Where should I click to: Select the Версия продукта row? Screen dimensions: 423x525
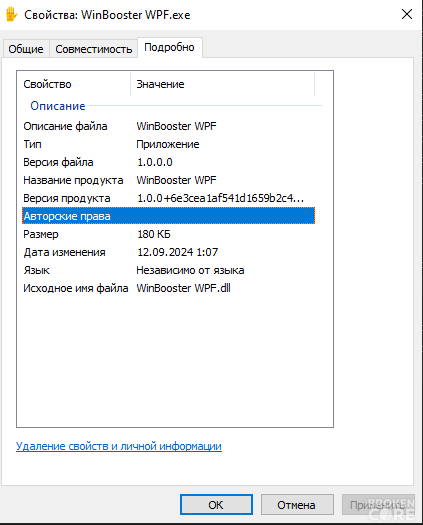168,198
